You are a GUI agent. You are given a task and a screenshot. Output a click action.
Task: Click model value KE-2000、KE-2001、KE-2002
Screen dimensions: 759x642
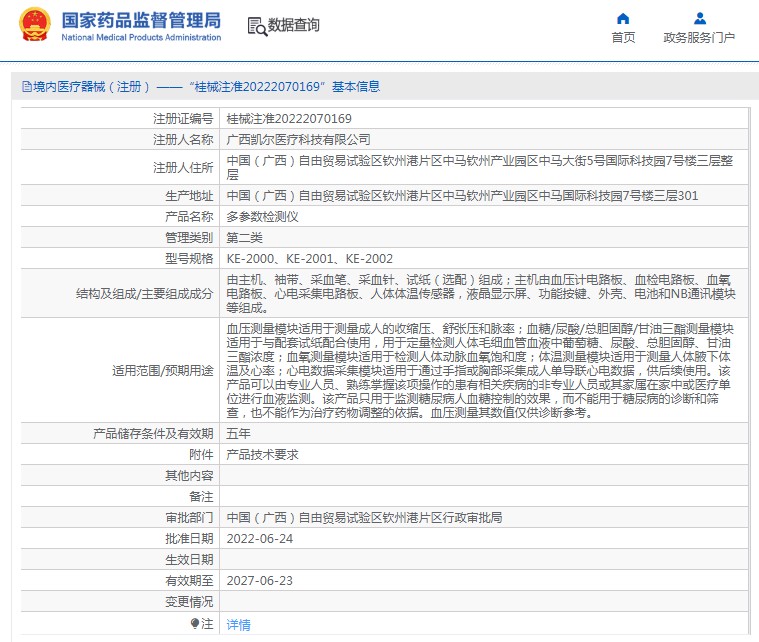pyautogui.click(x=310, y=259)
